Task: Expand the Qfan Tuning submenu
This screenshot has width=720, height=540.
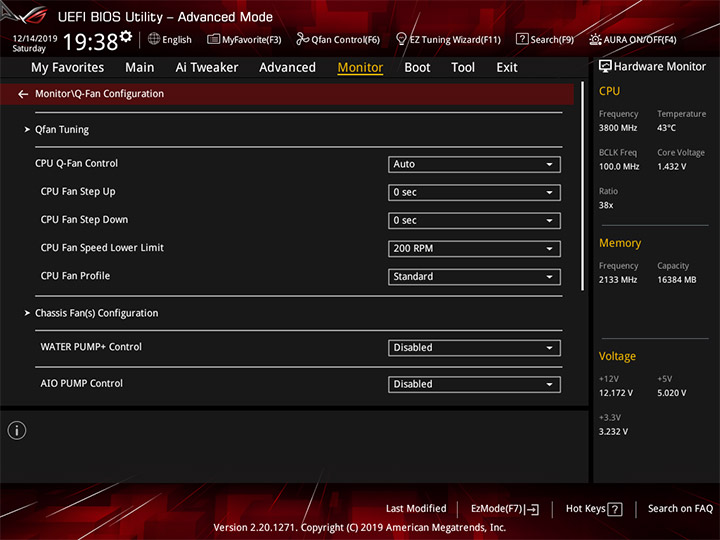Action: pyautogui.click(x=62, y=129)
